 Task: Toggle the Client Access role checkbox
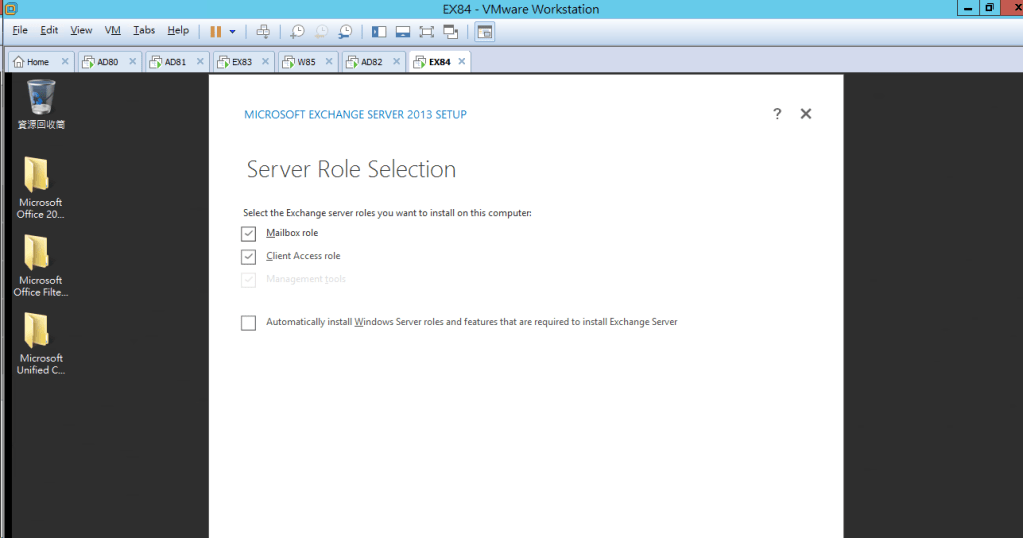pyautogui.click(x=249, y=257)
